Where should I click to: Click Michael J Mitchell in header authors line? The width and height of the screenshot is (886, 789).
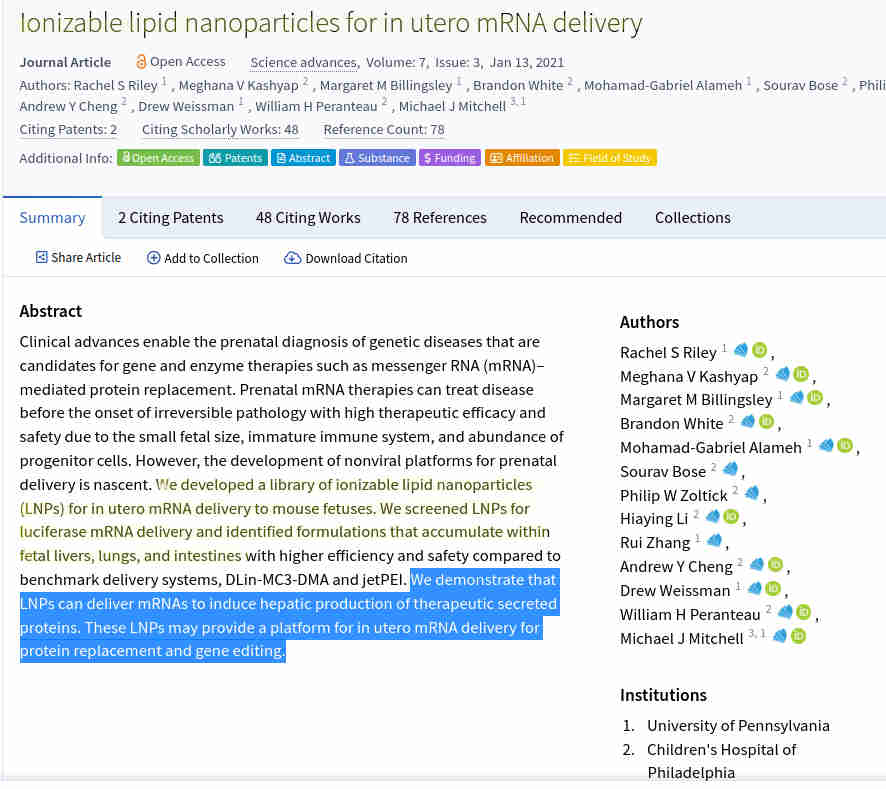pyautogui.click(x=452, y=106)
